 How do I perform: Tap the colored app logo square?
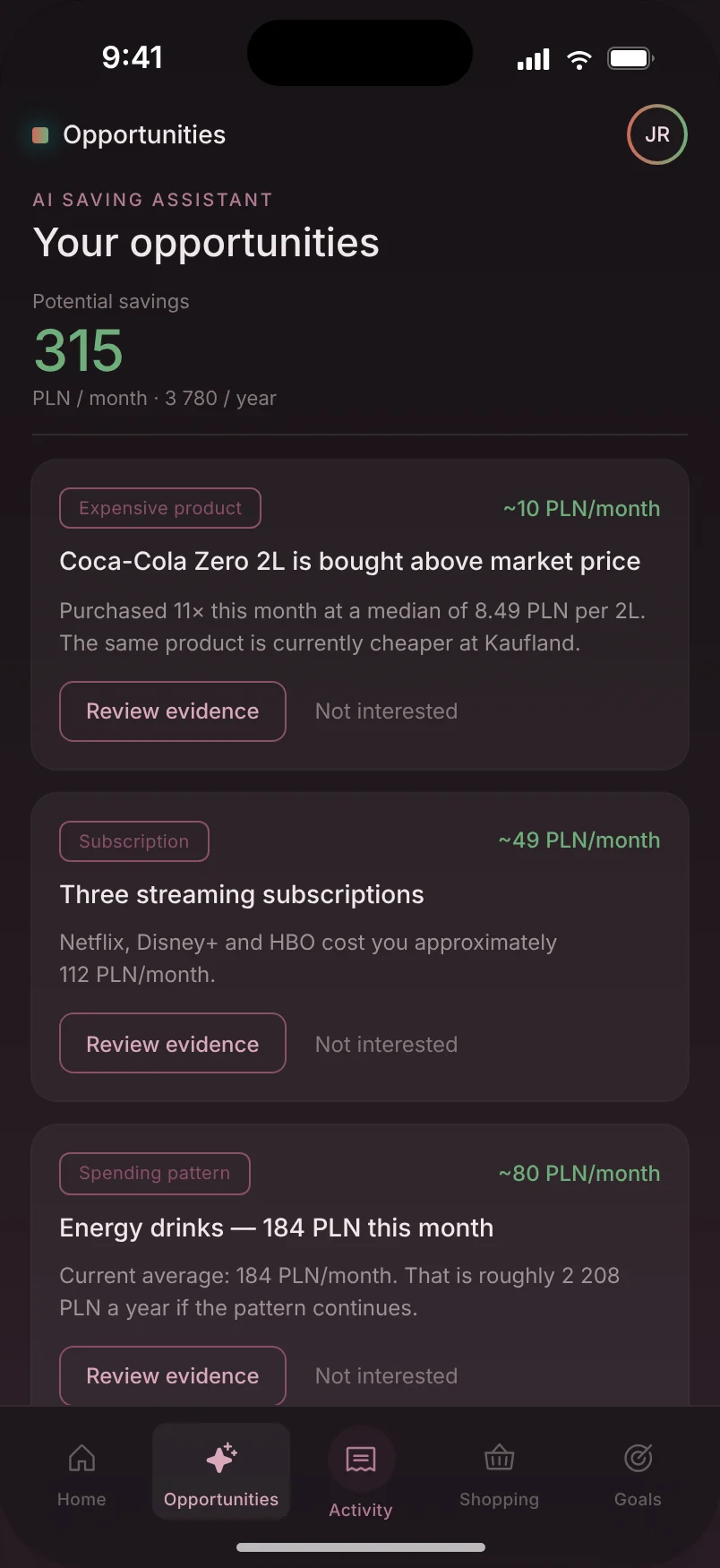point(40,135)
